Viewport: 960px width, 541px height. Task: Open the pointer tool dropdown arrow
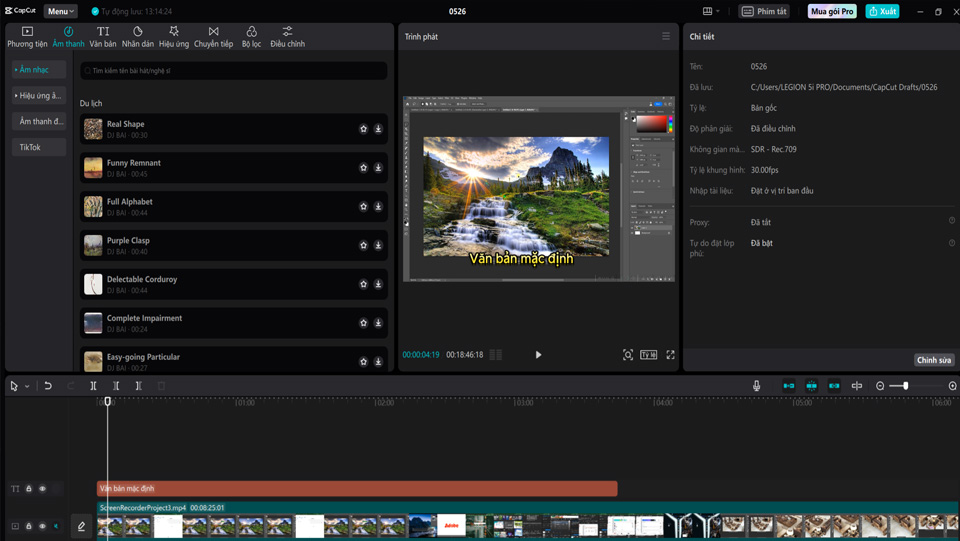point(27,386)
